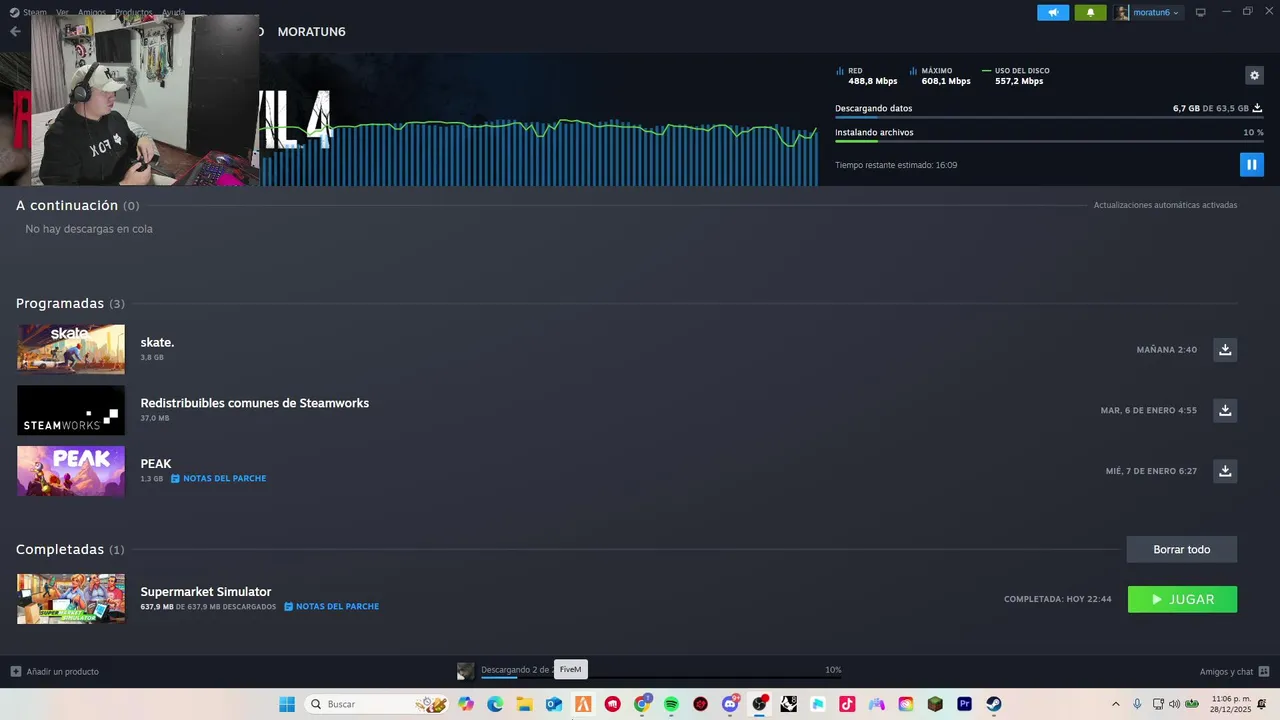Pause the current download
The height and width of the screenshot is (720, 1280).
pyautogui.click(x=1251, y=165)
